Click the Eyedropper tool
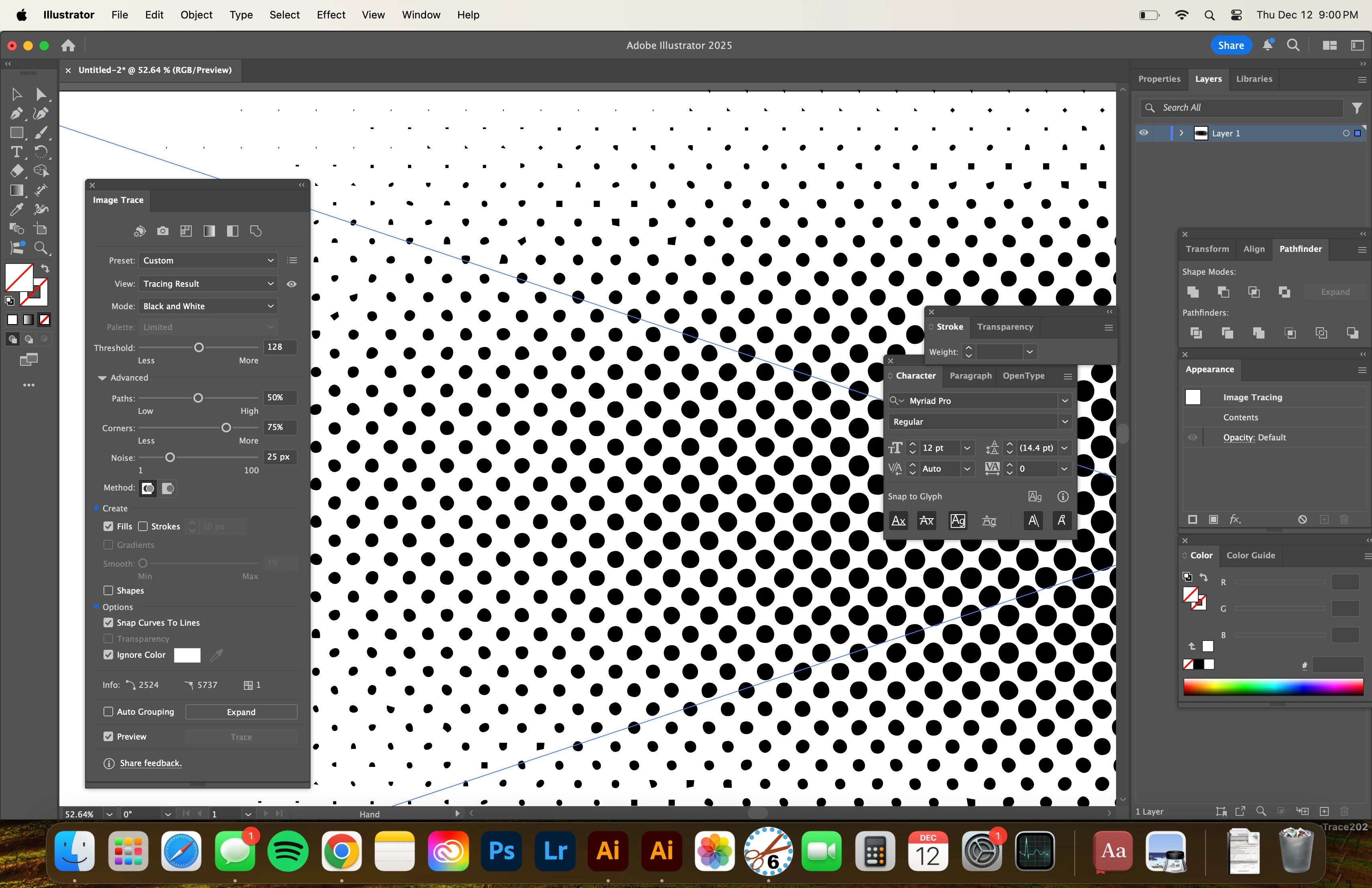This screenshot has width=1372, height=888. click(x=16, y=210)
